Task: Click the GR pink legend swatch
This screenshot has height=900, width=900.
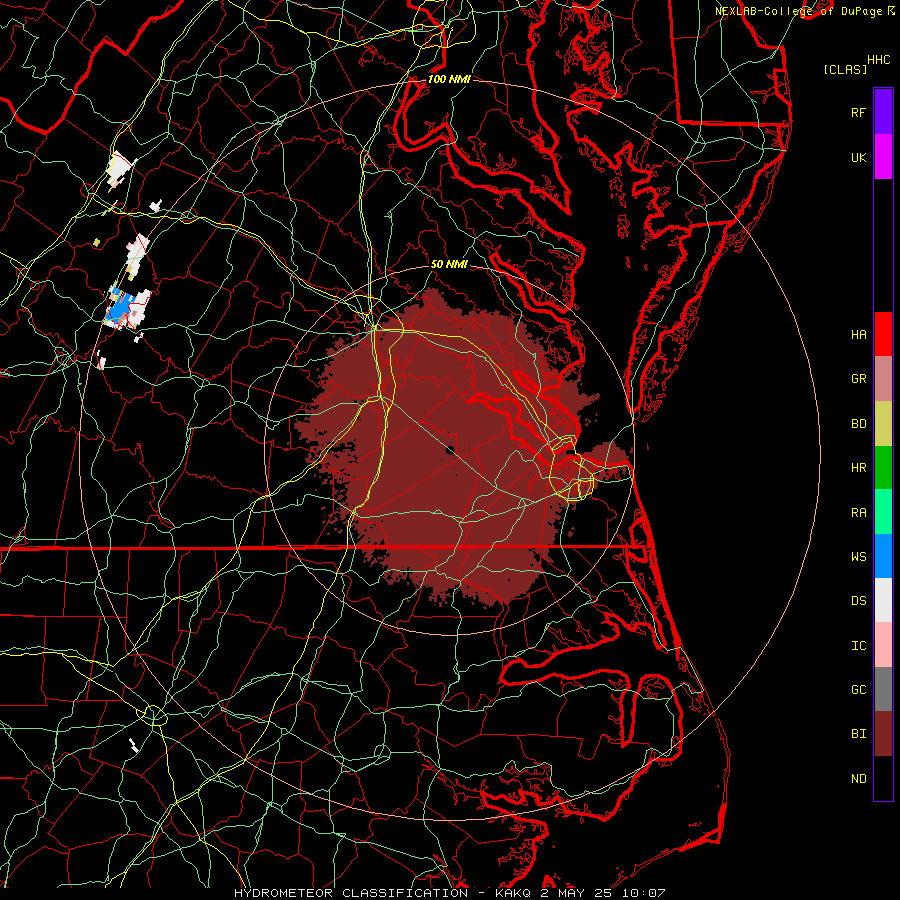Action: tap(883, 379)
